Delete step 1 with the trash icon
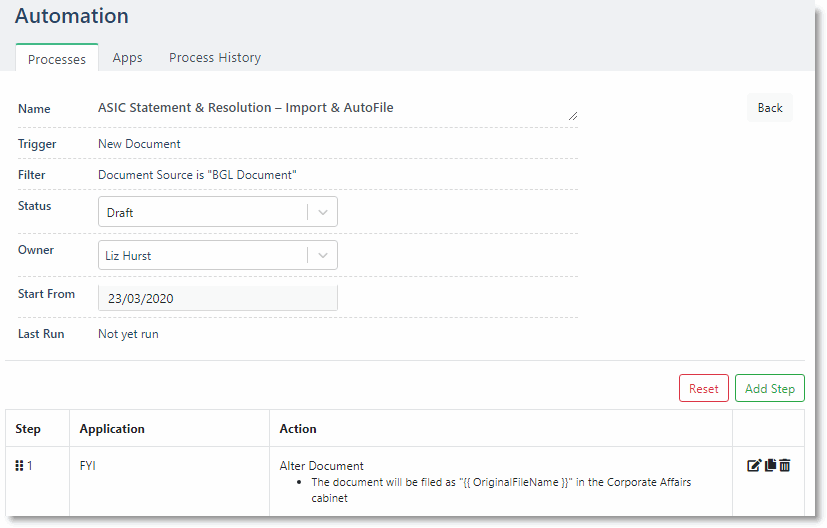The height and width of the screenshot is (528, 827). 785,465
